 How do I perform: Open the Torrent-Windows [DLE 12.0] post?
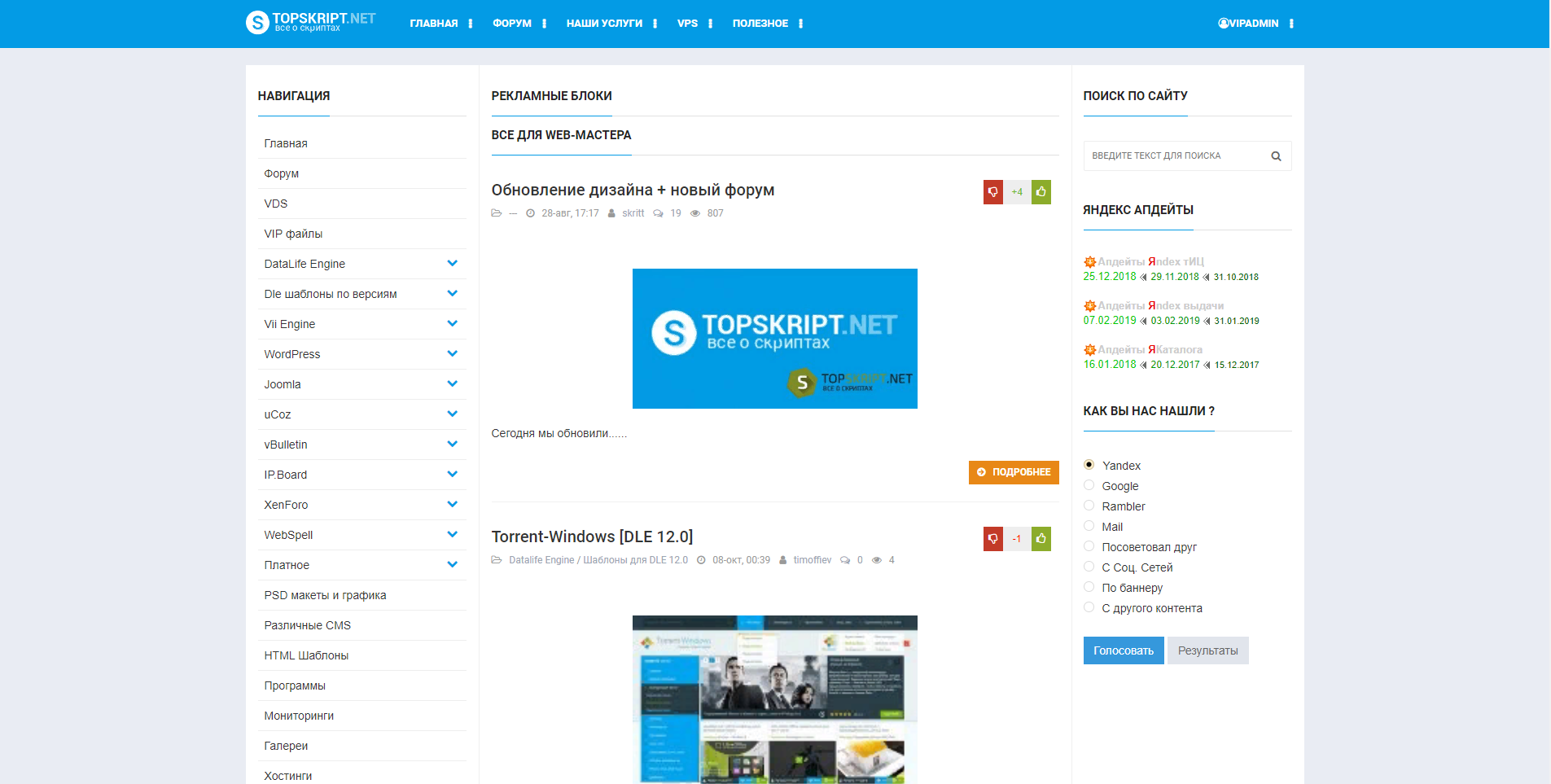(x=592, y=537)
